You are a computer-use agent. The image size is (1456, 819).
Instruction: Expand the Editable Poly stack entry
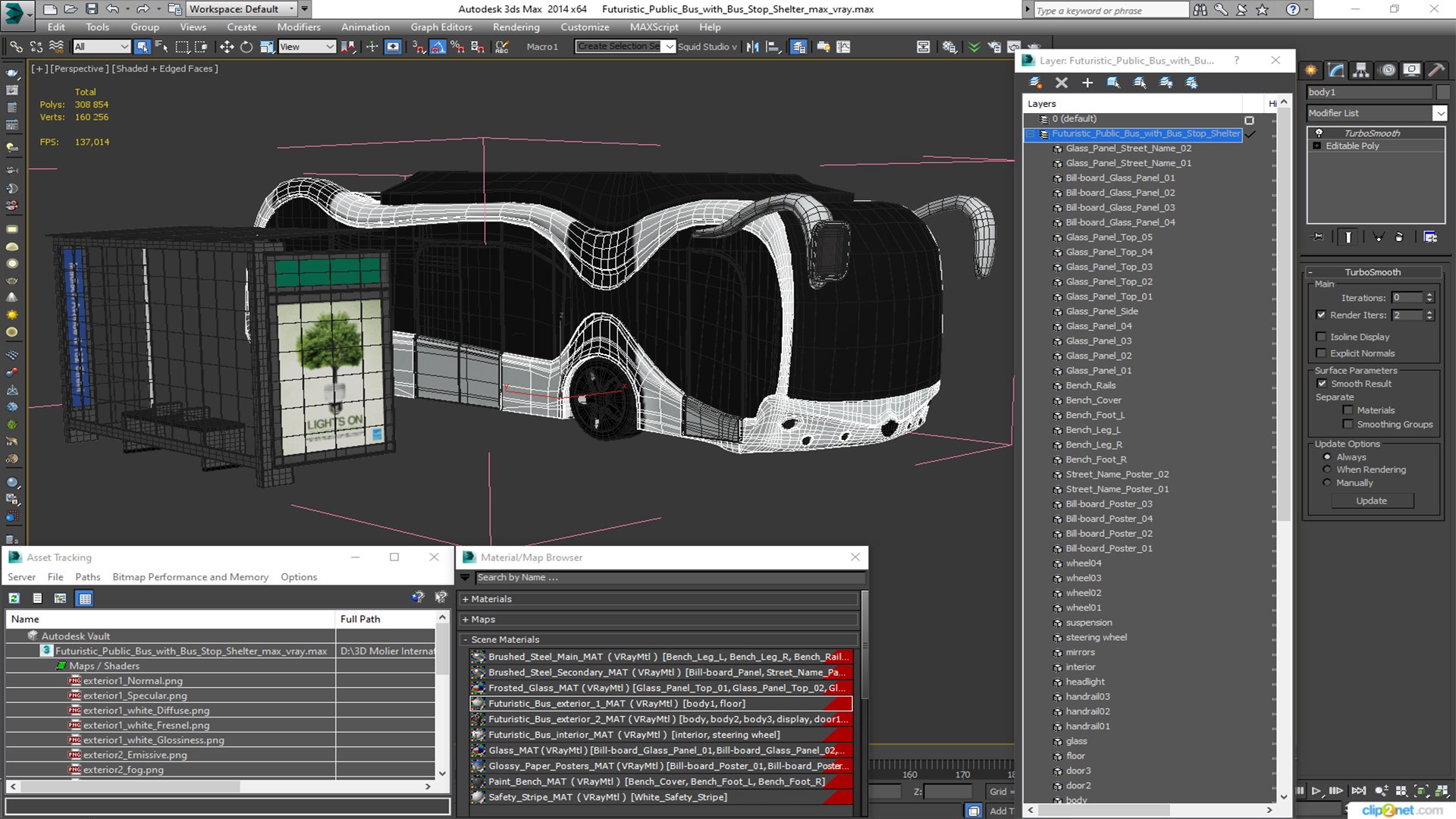pyautogui.click(x=1317, y=146)
